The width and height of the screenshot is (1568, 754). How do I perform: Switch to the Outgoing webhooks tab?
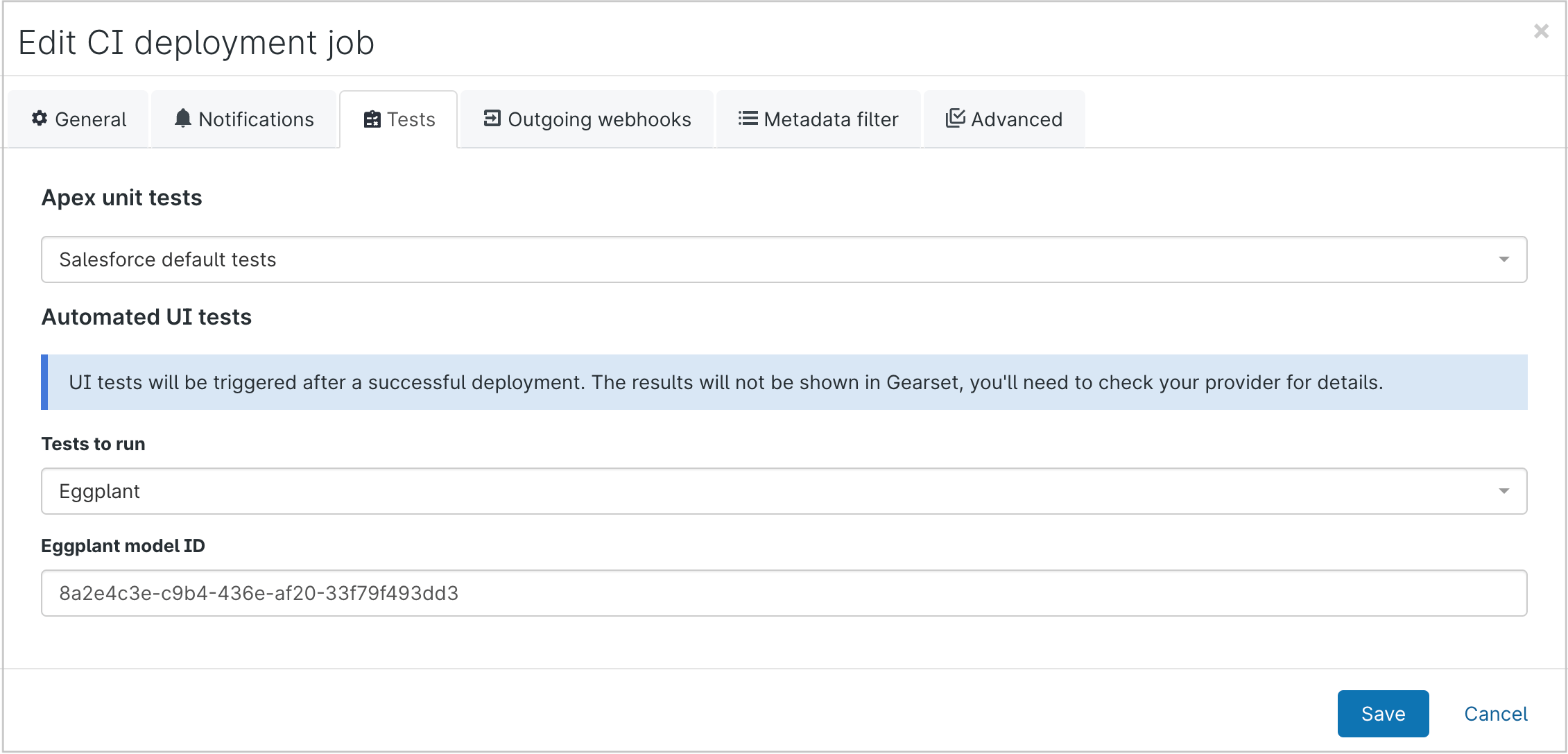pyautogui.click(x=586, y=119)
